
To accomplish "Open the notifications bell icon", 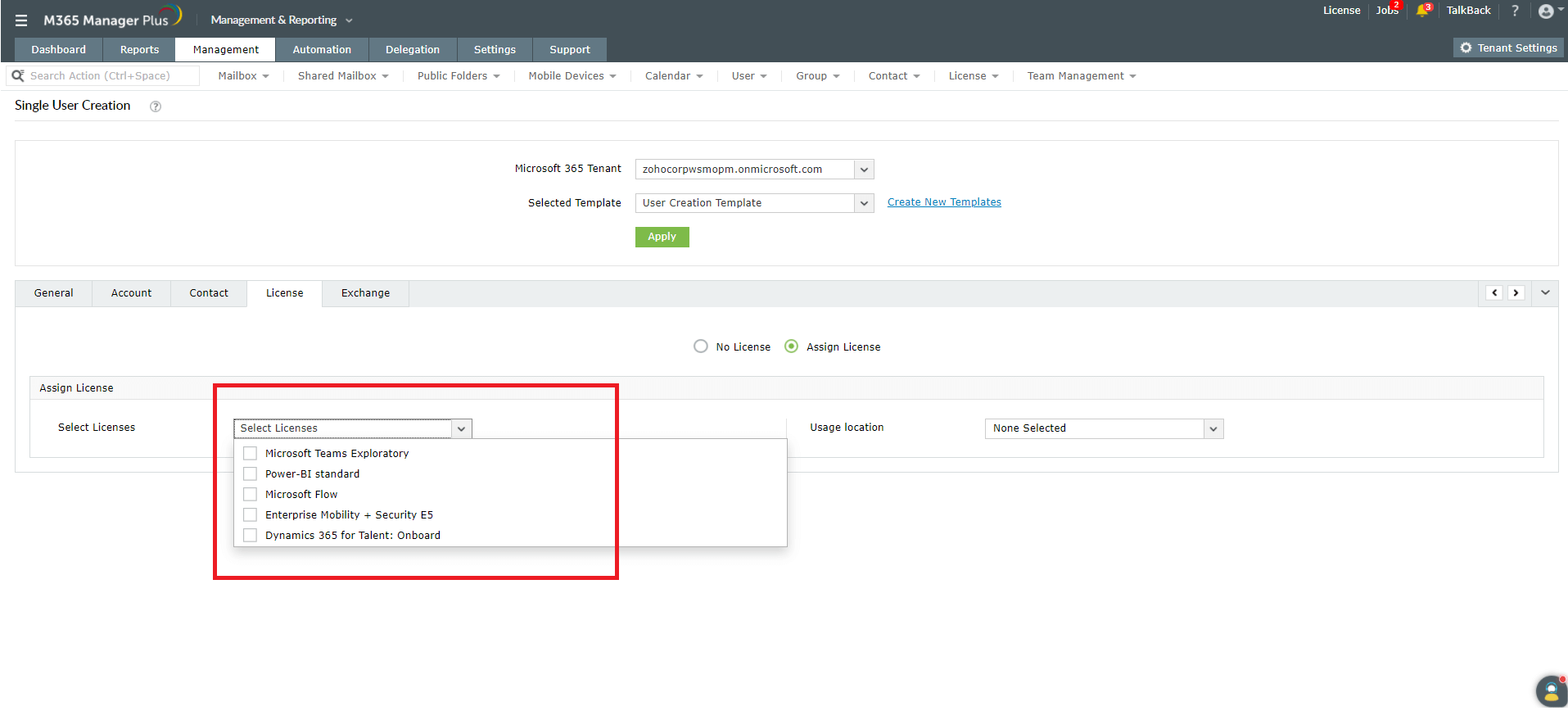I will click(x=1422, y=11).
